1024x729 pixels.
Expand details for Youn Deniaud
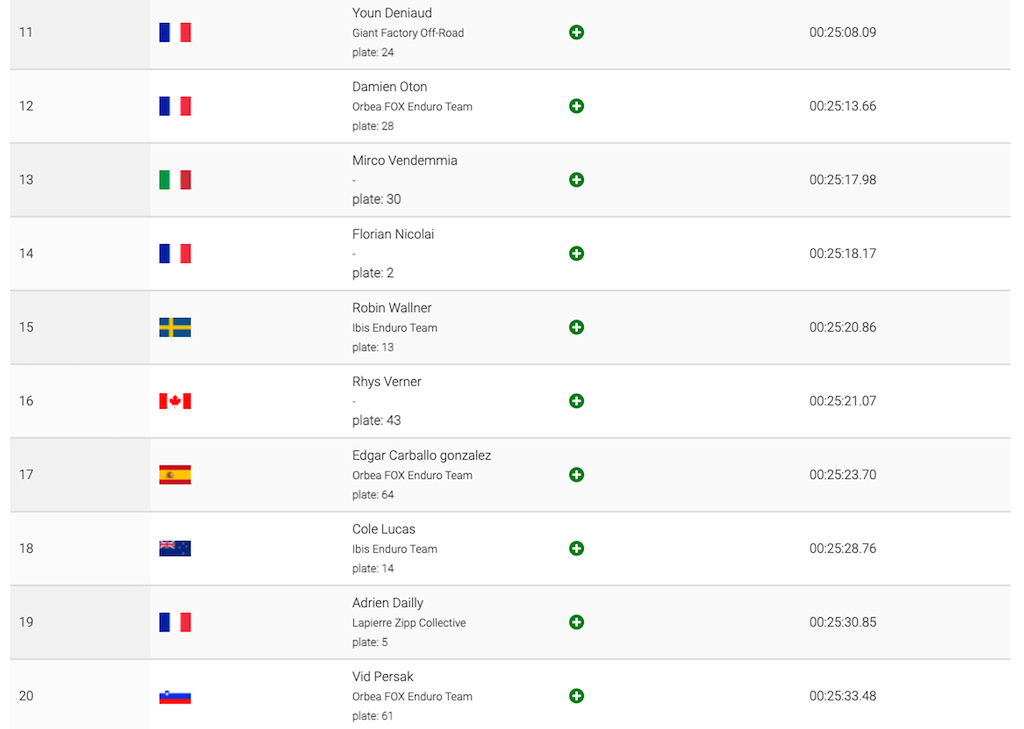pos(576,32)
